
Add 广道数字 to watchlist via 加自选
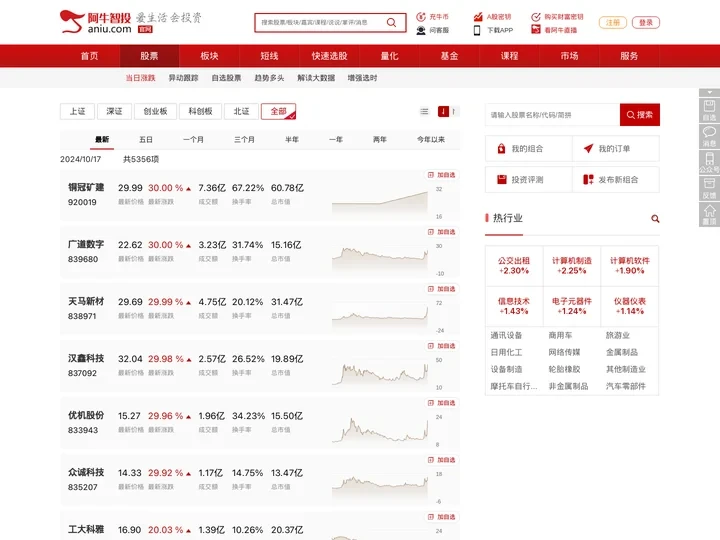[x=441, y=232]
